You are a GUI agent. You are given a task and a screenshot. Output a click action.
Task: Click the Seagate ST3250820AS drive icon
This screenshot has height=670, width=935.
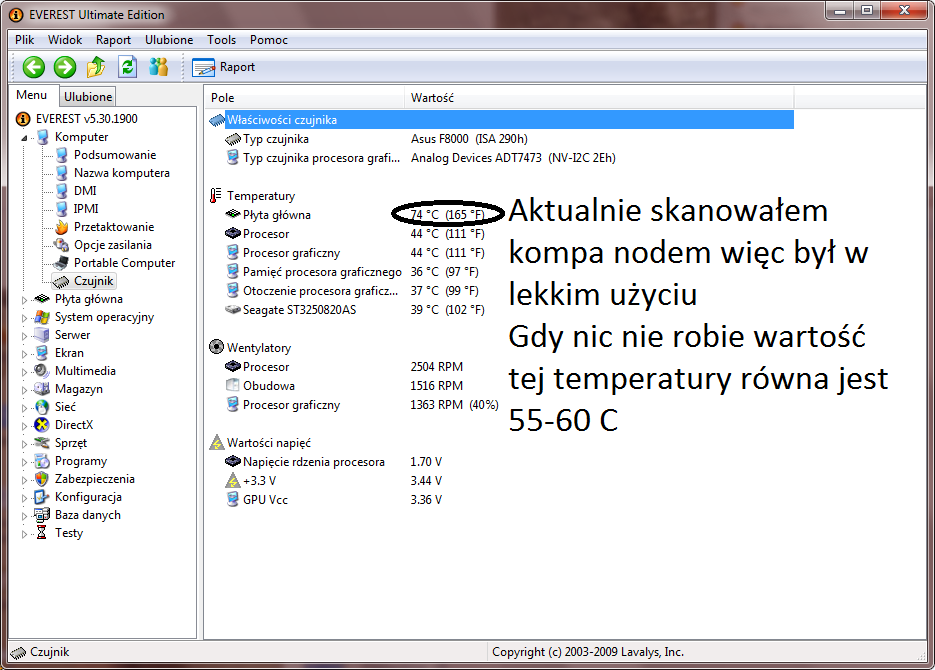click(x=233, y=309)
